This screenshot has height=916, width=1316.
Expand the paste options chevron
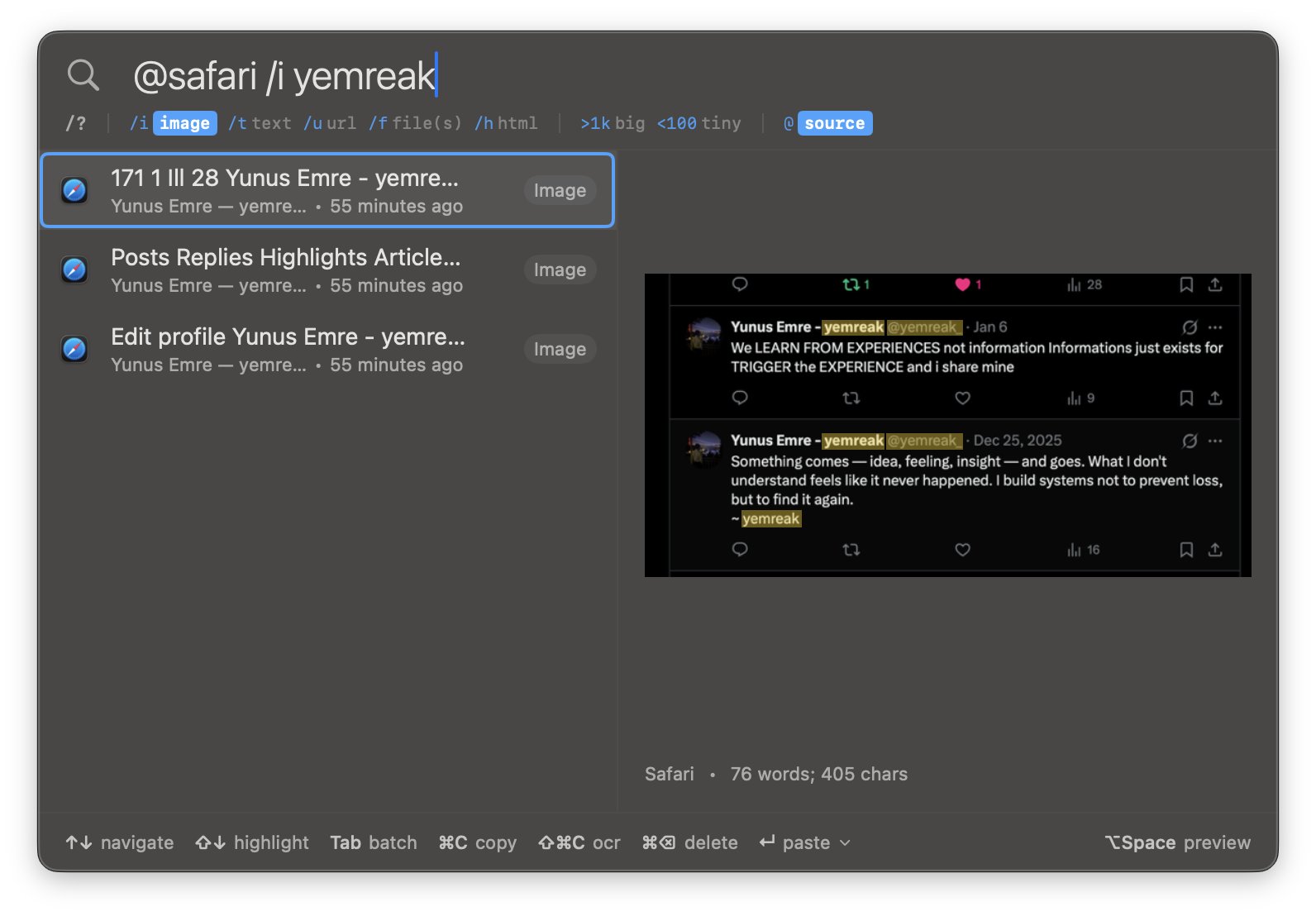(x=845, y=842)
